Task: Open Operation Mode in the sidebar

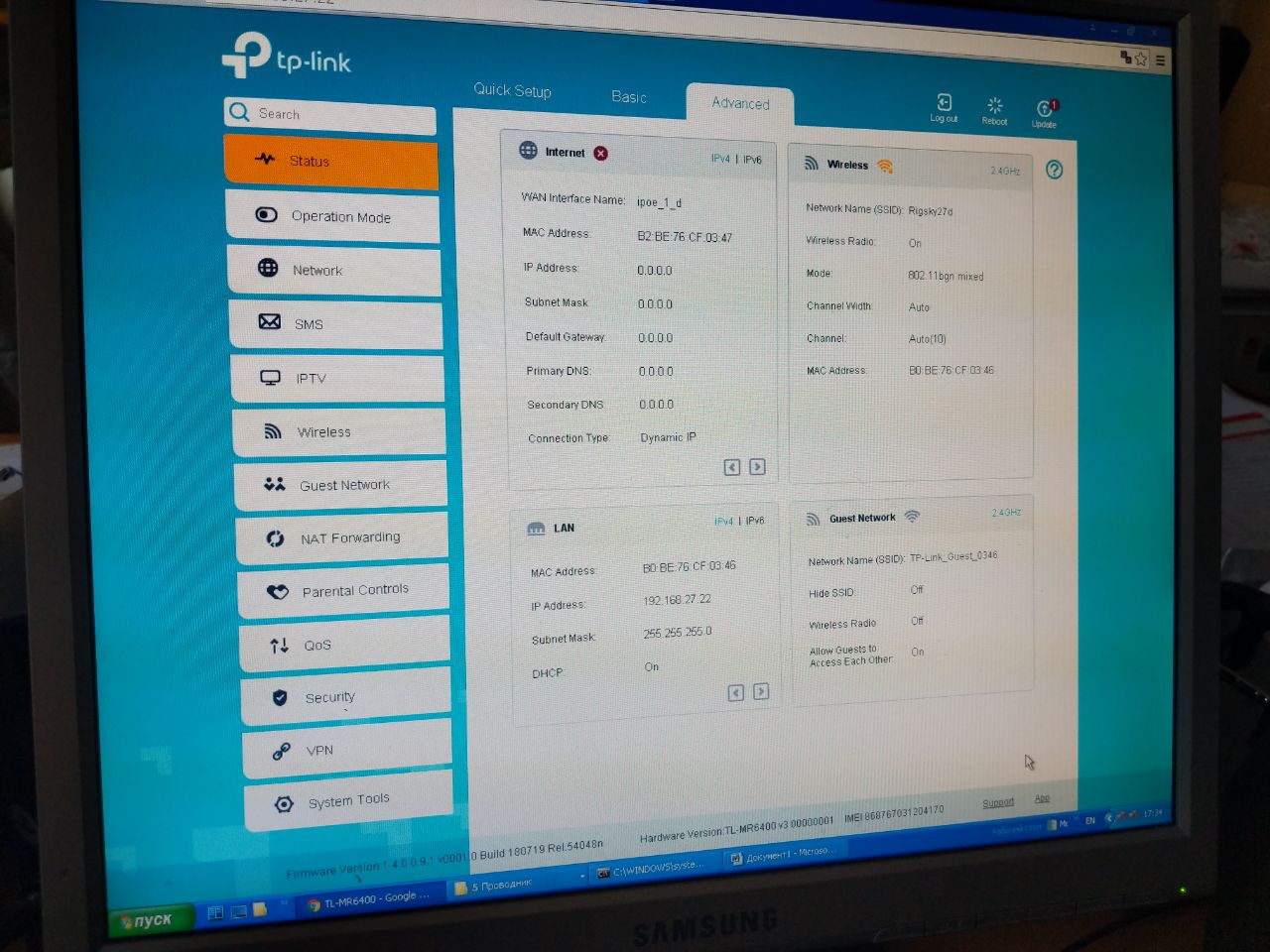Action: coord(332,216)
